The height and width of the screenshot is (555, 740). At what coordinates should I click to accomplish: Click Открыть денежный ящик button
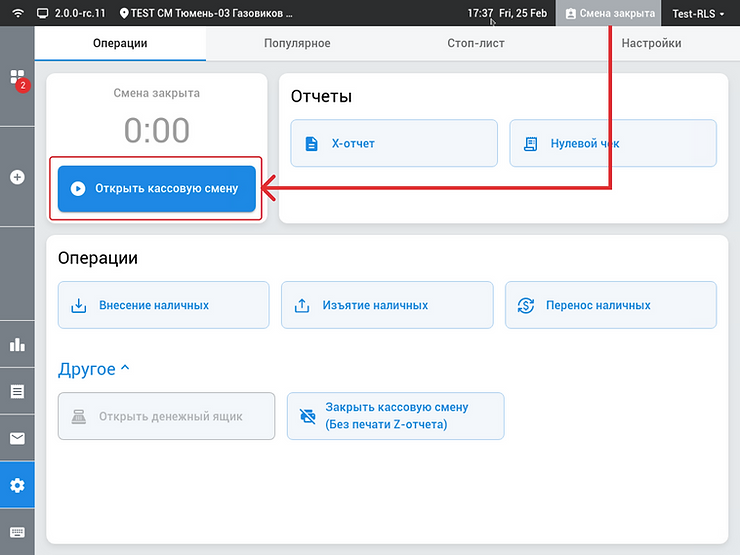point(166,416)
